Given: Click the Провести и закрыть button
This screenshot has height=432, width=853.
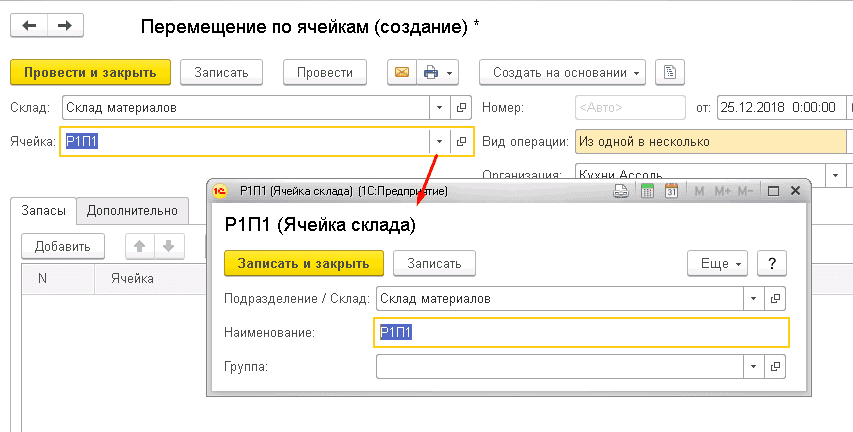Looking at the screenshot, I should (x=90, y=72).
